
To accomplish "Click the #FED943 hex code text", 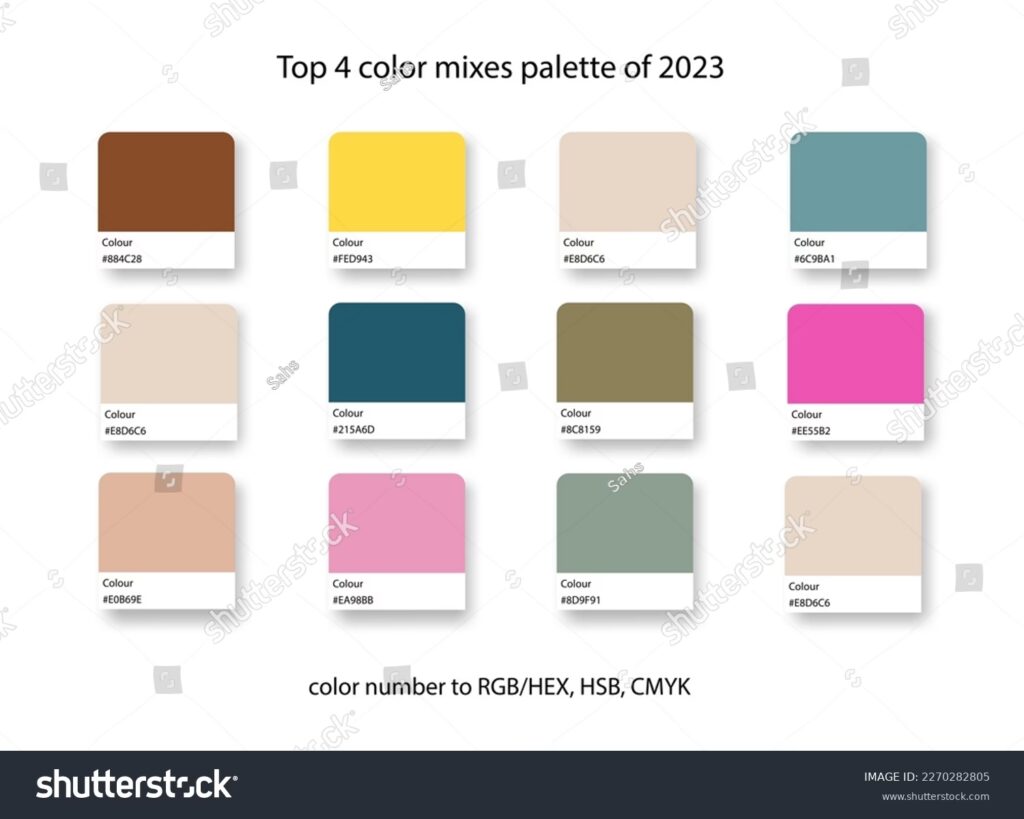I will (x=355, y=259).
